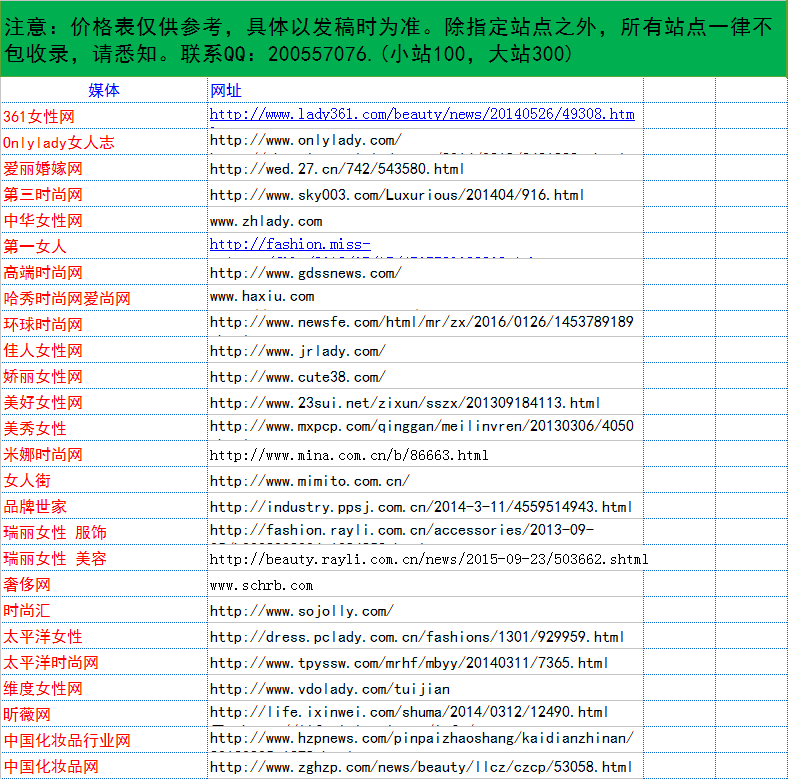Open the fashion.miss- hyperlink

click(x=290, y=244)
